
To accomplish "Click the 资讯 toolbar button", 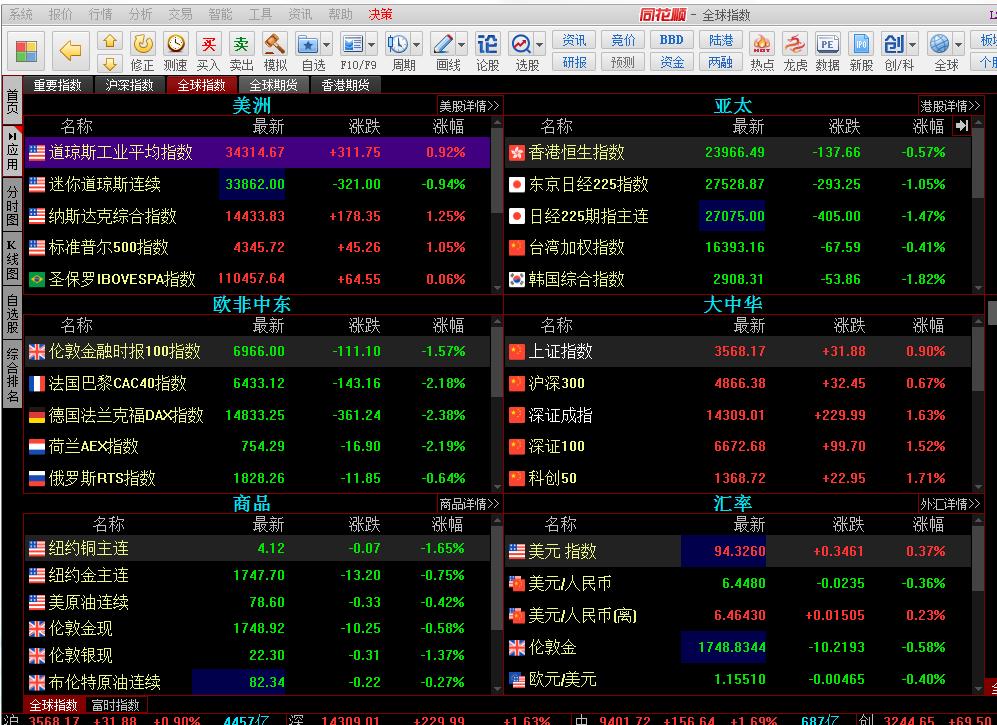I will click(574, 40).
